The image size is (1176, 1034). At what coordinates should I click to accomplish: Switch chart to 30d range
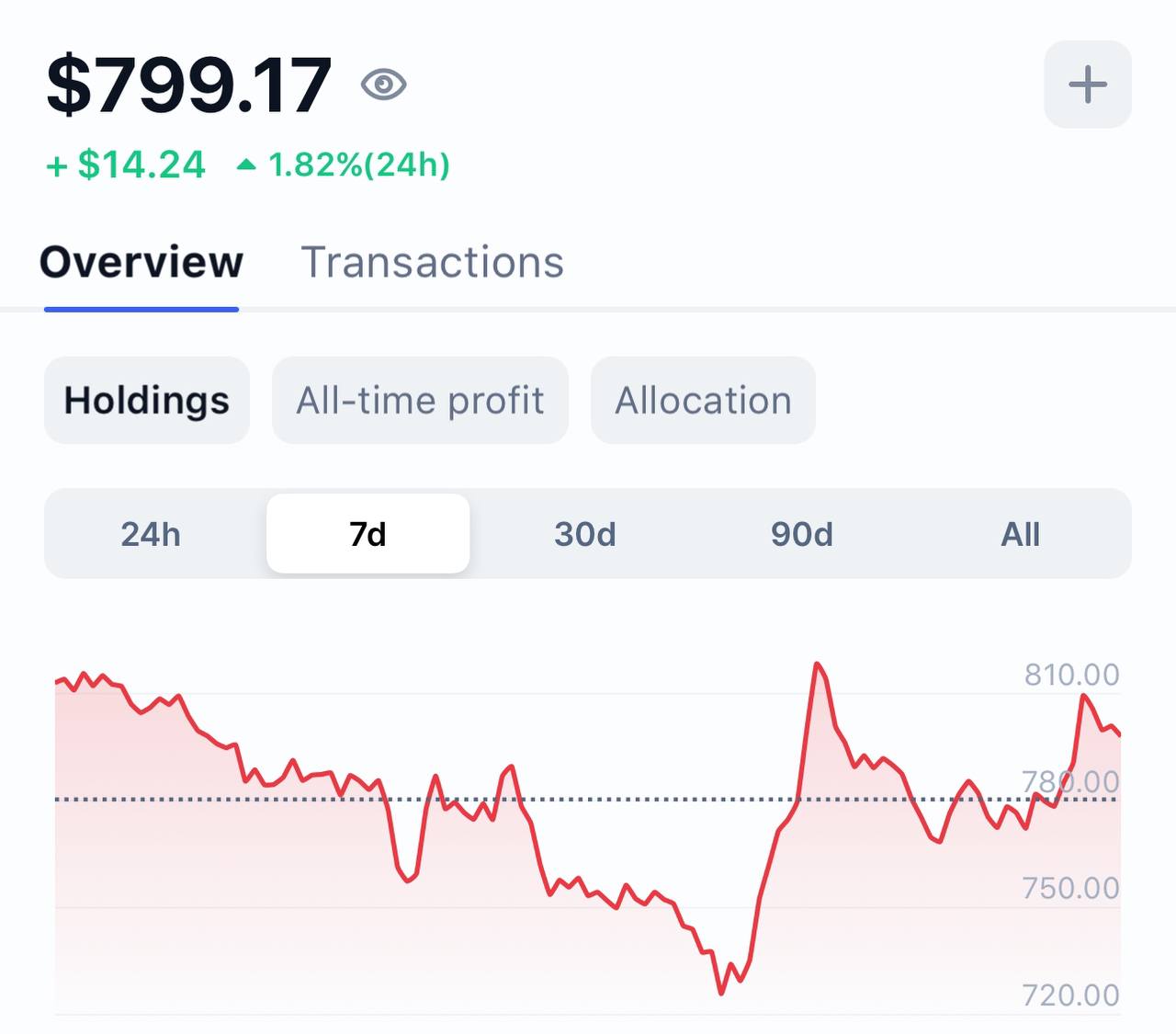click(585, 534)
